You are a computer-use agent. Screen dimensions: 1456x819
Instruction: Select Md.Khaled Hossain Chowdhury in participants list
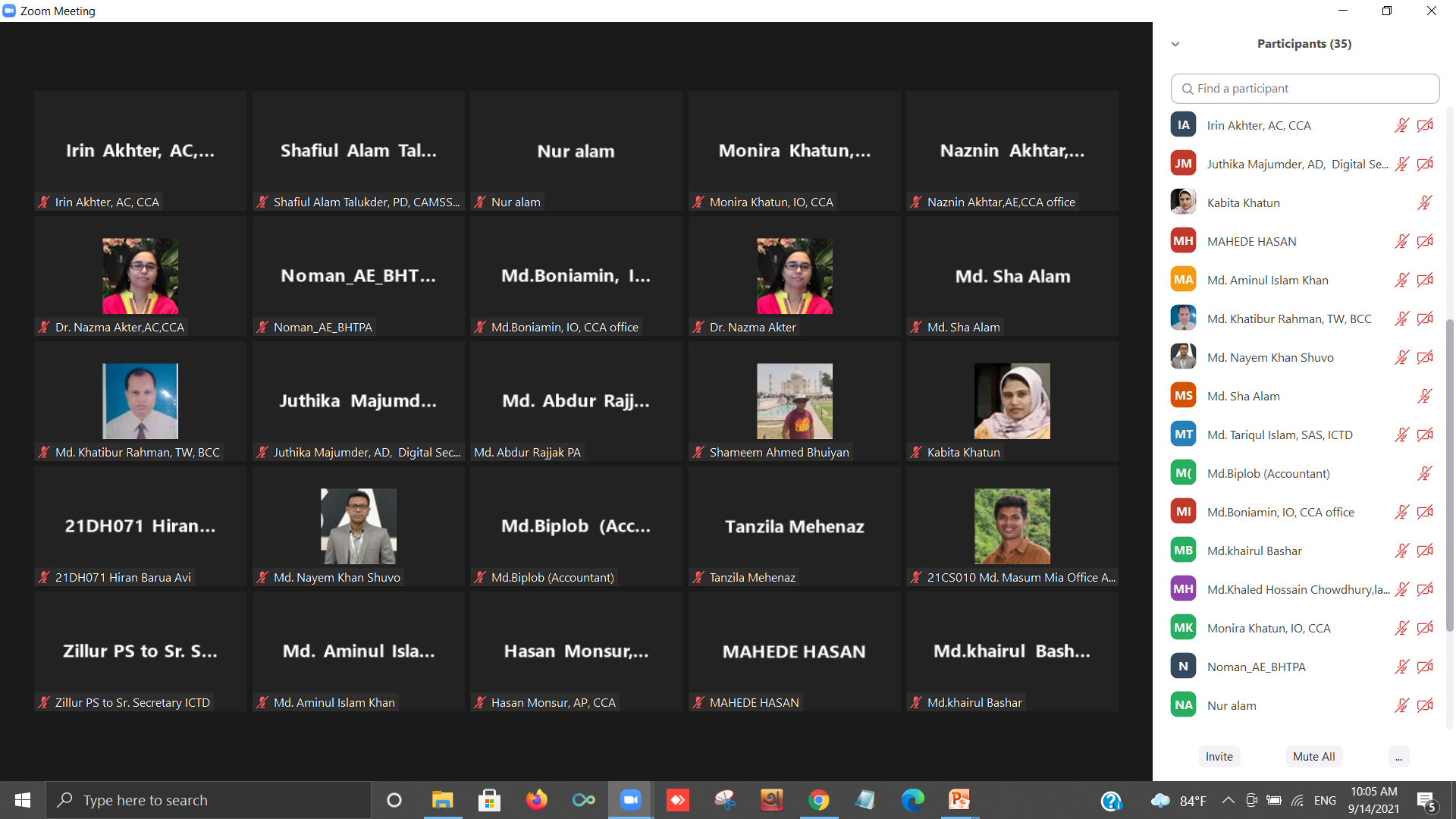[1303, 589]
